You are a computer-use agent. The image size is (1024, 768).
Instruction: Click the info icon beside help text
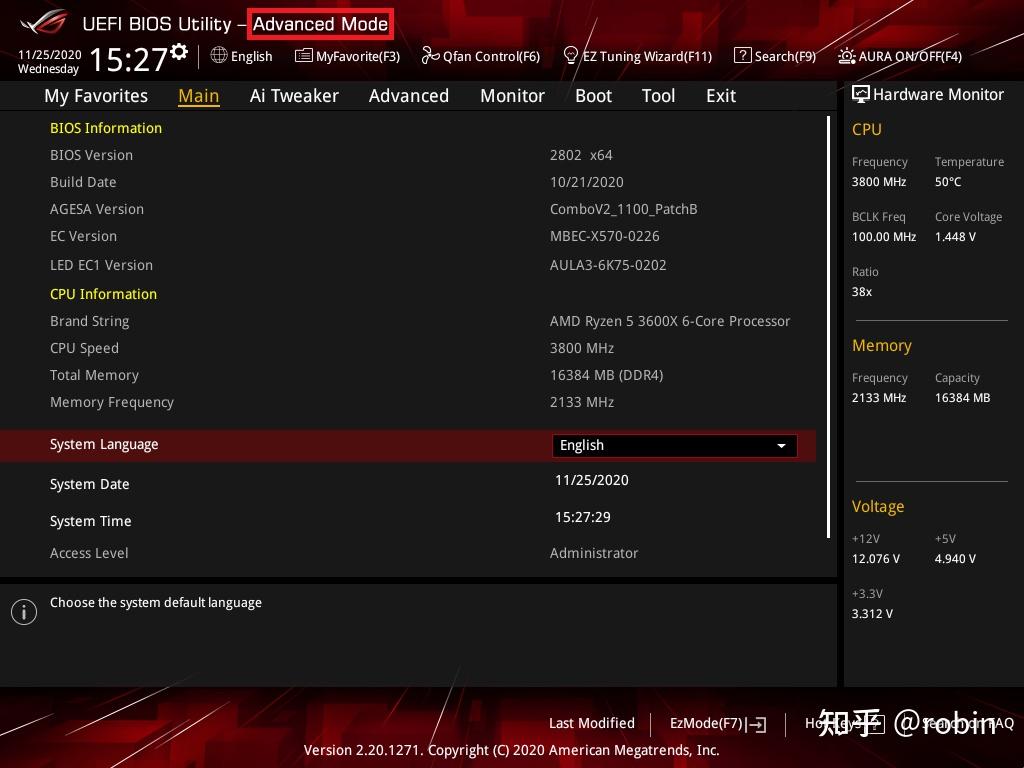click(x=24, y=612)
